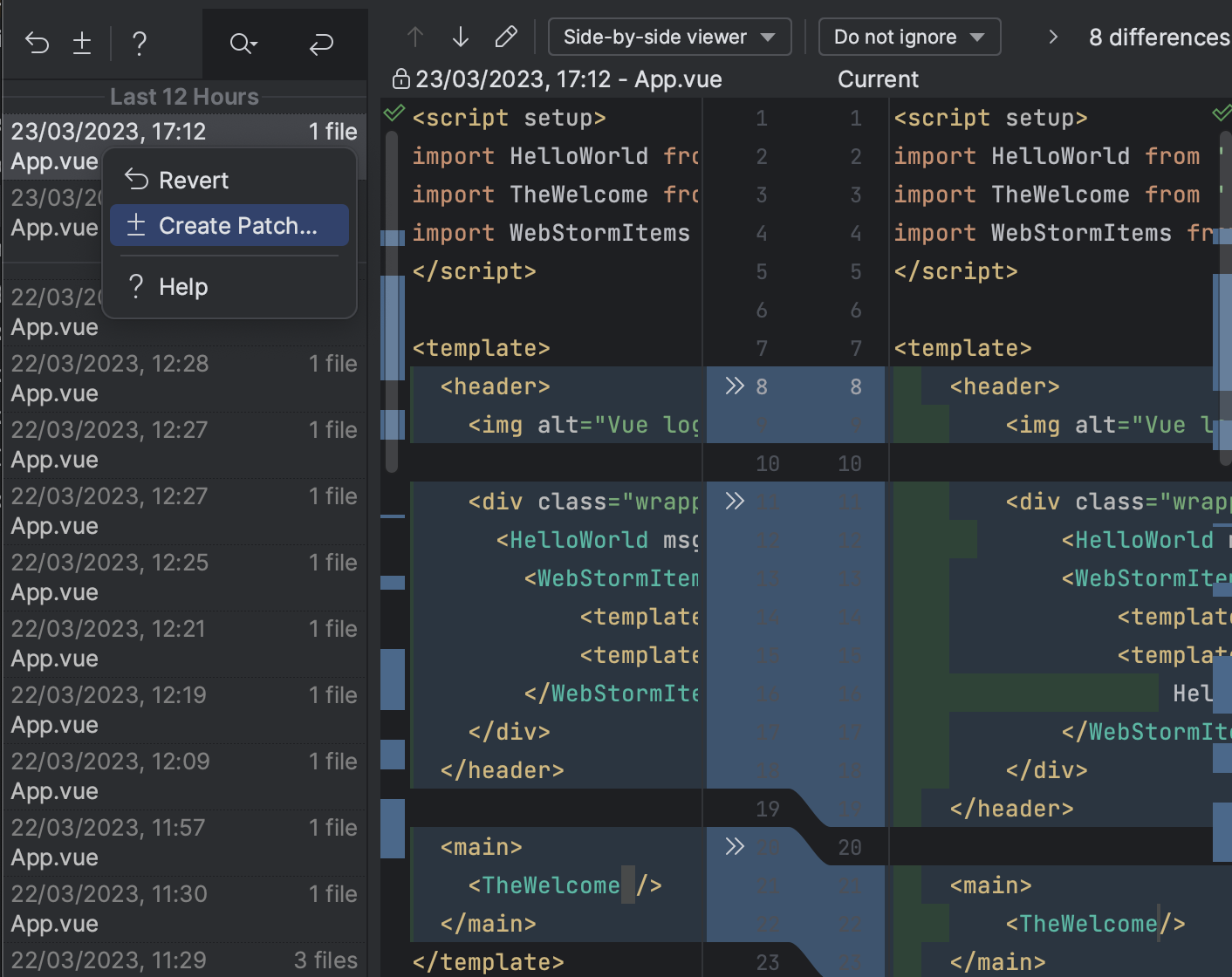The width and height of the screenshot is (1232, 977).
Task: Select the 22/03/2023, 11:57 revision
Action: [x=184, y=843]
